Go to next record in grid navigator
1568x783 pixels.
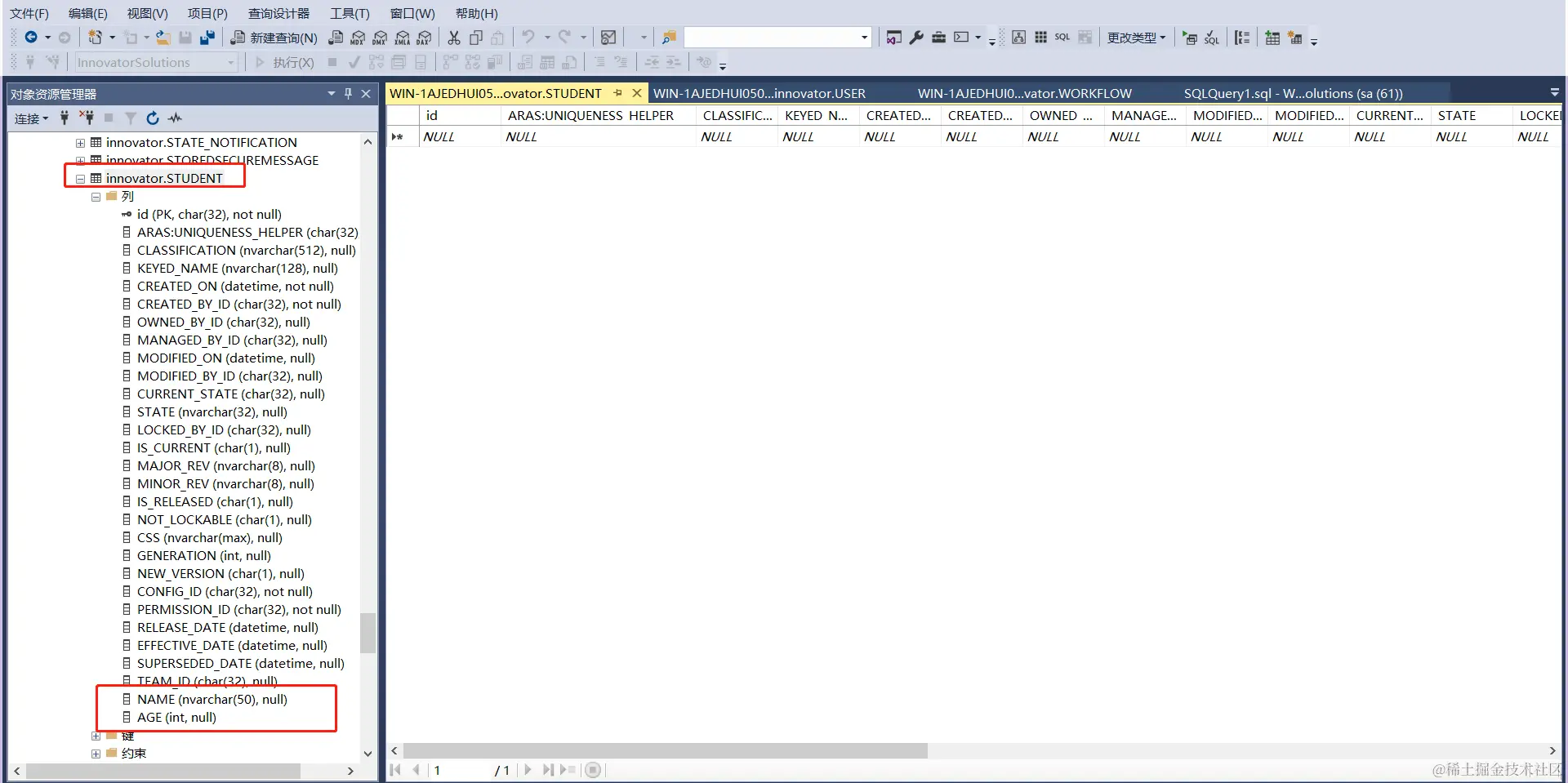point(528,770)
